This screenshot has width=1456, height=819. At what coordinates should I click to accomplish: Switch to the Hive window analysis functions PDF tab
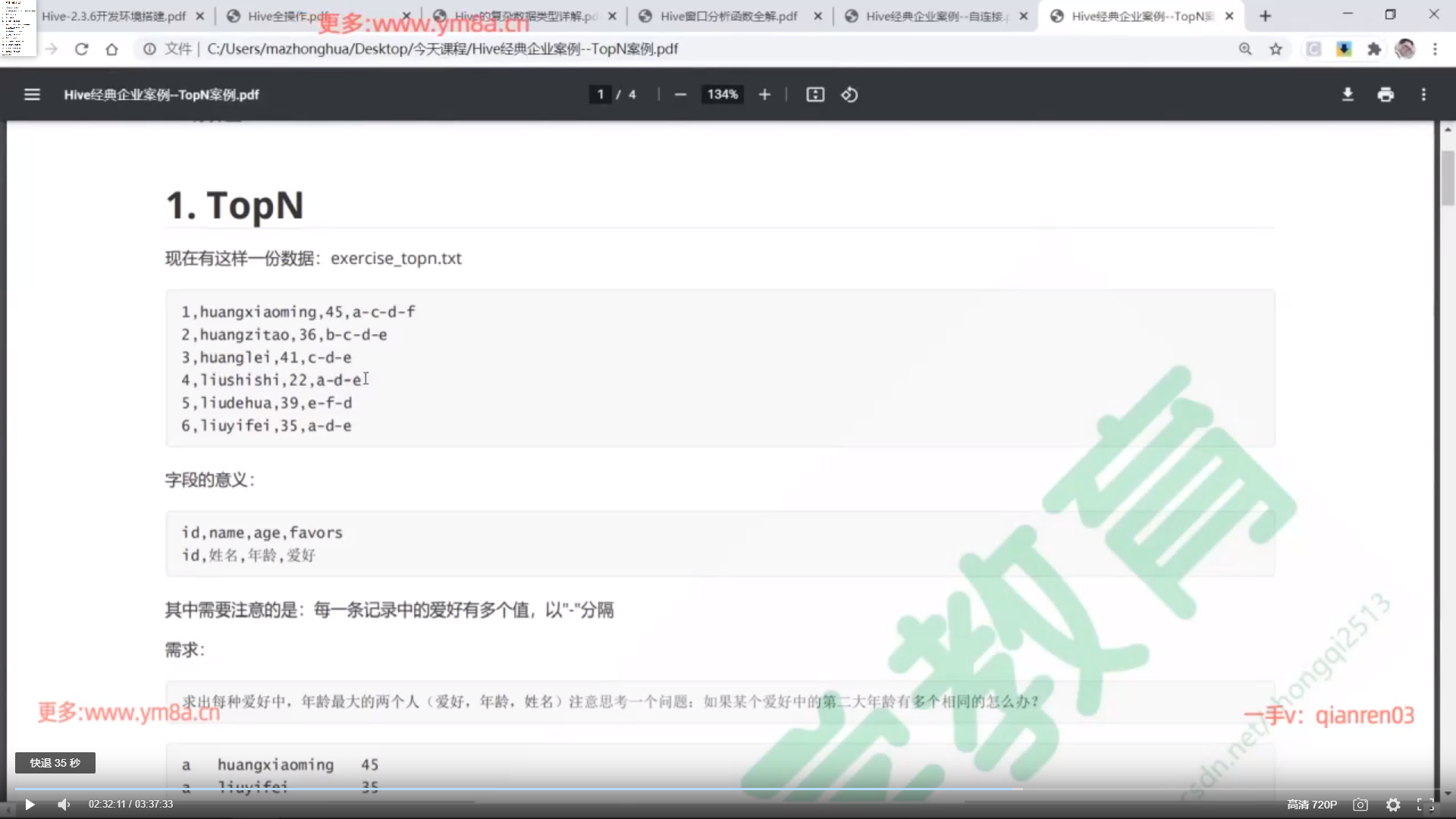tap(728, 16)
